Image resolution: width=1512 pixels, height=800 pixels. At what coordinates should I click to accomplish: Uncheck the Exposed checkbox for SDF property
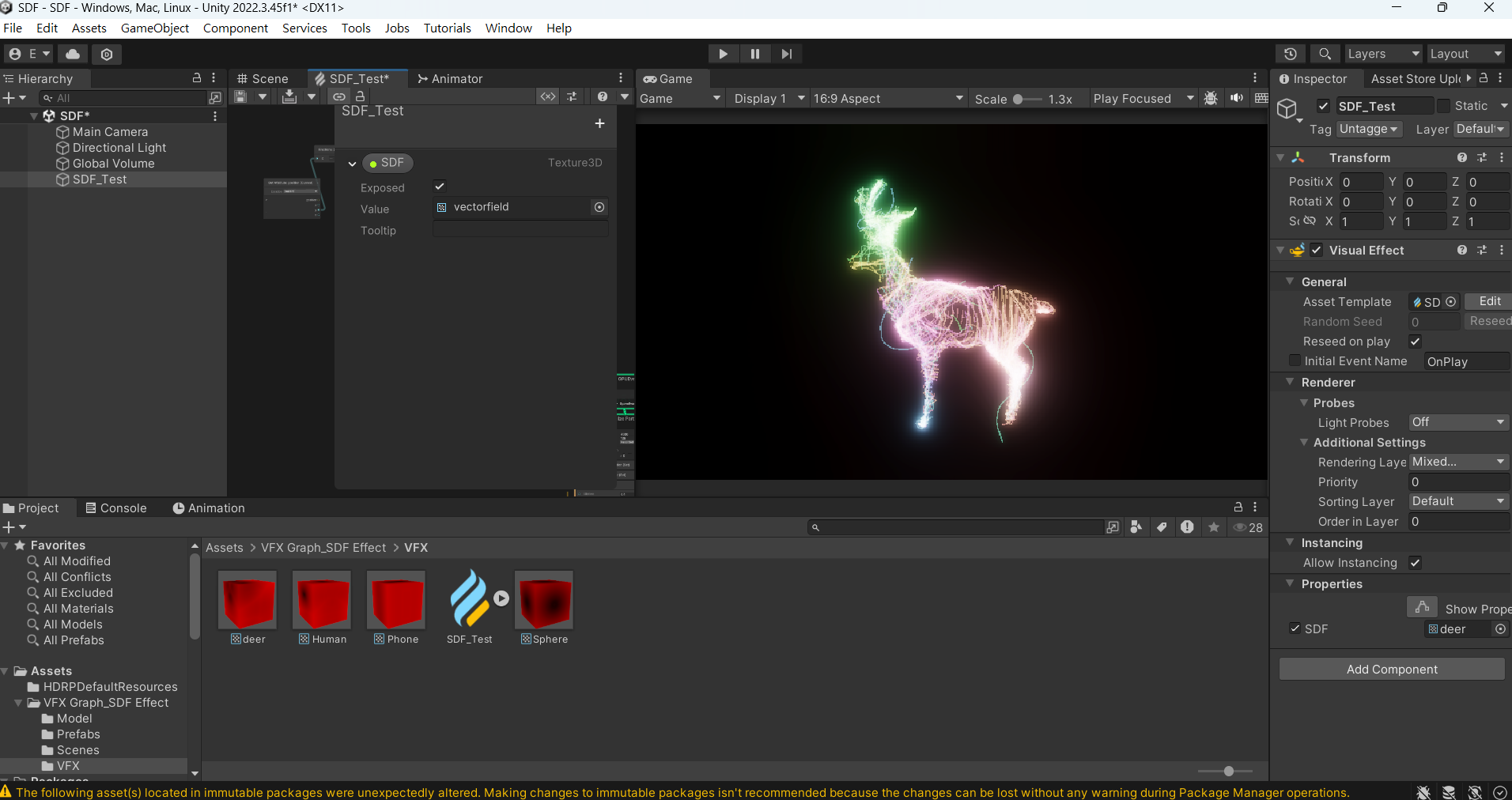click(x=440, y=187)
